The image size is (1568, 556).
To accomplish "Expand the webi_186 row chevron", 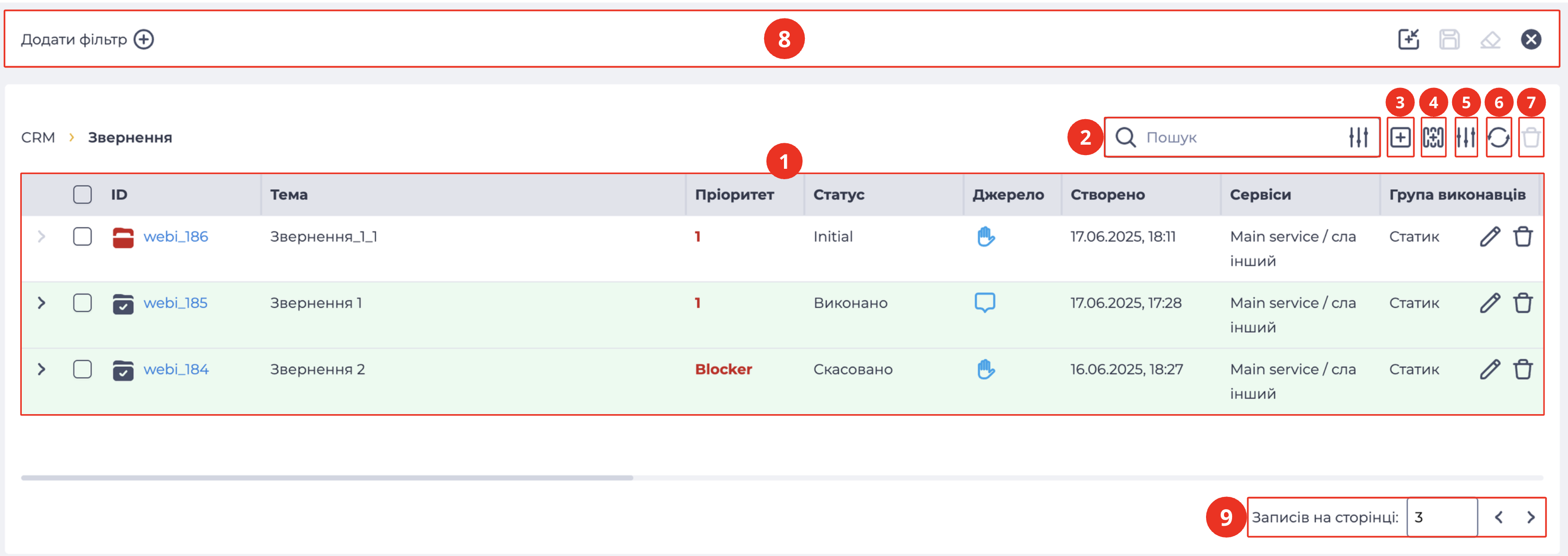I will tap(41, 237).
